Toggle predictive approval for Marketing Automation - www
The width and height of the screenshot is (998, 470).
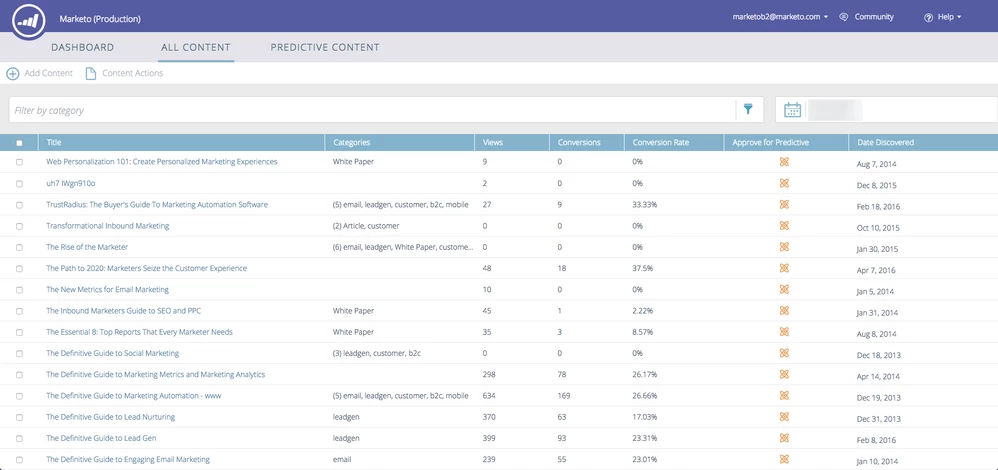(784, 395)
